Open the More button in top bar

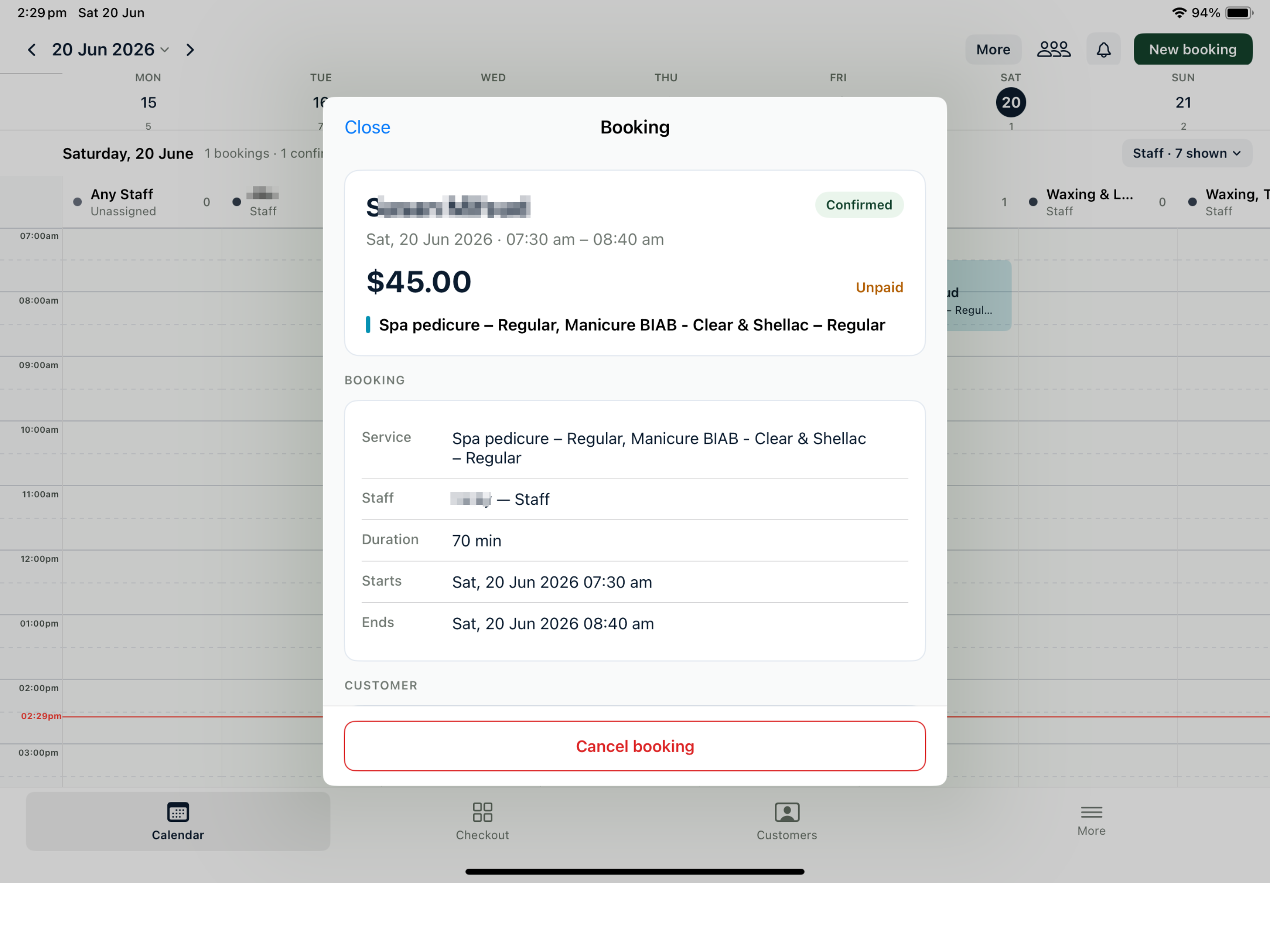[x=992, y=49]
